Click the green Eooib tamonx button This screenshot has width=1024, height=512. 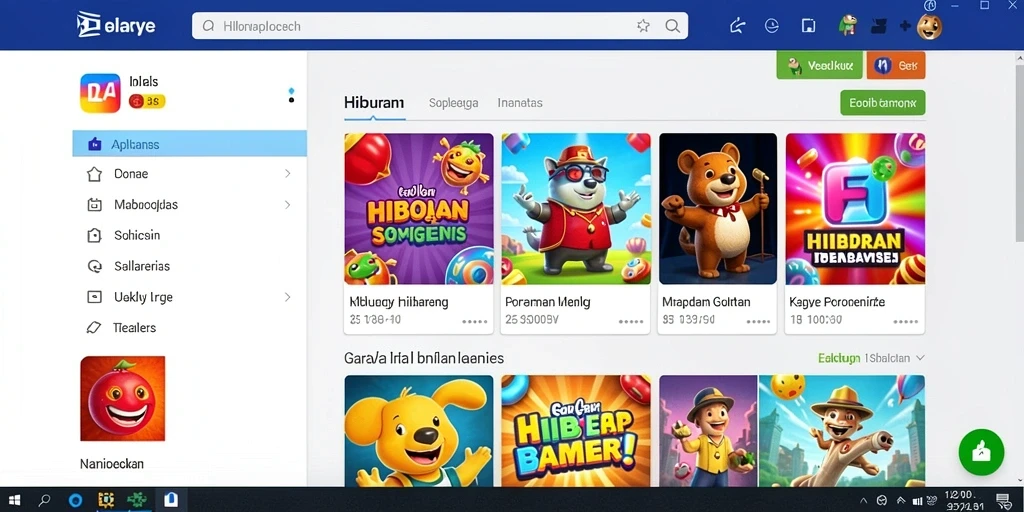coord(882,103)
